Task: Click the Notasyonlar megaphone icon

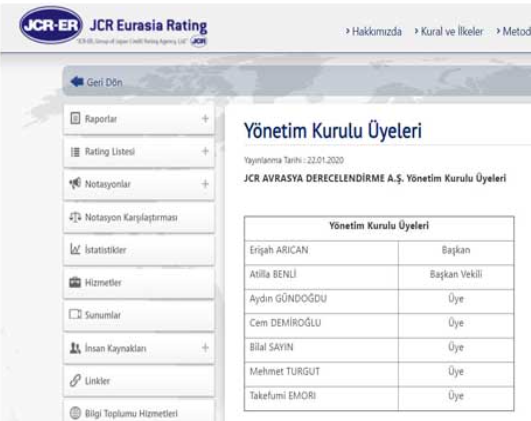Action: [75, 184]
